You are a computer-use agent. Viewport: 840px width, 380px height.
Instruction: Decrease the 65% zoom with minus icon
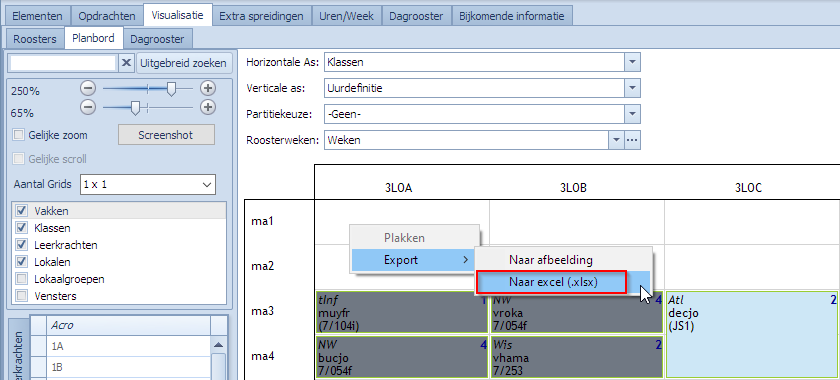[88, 107]
